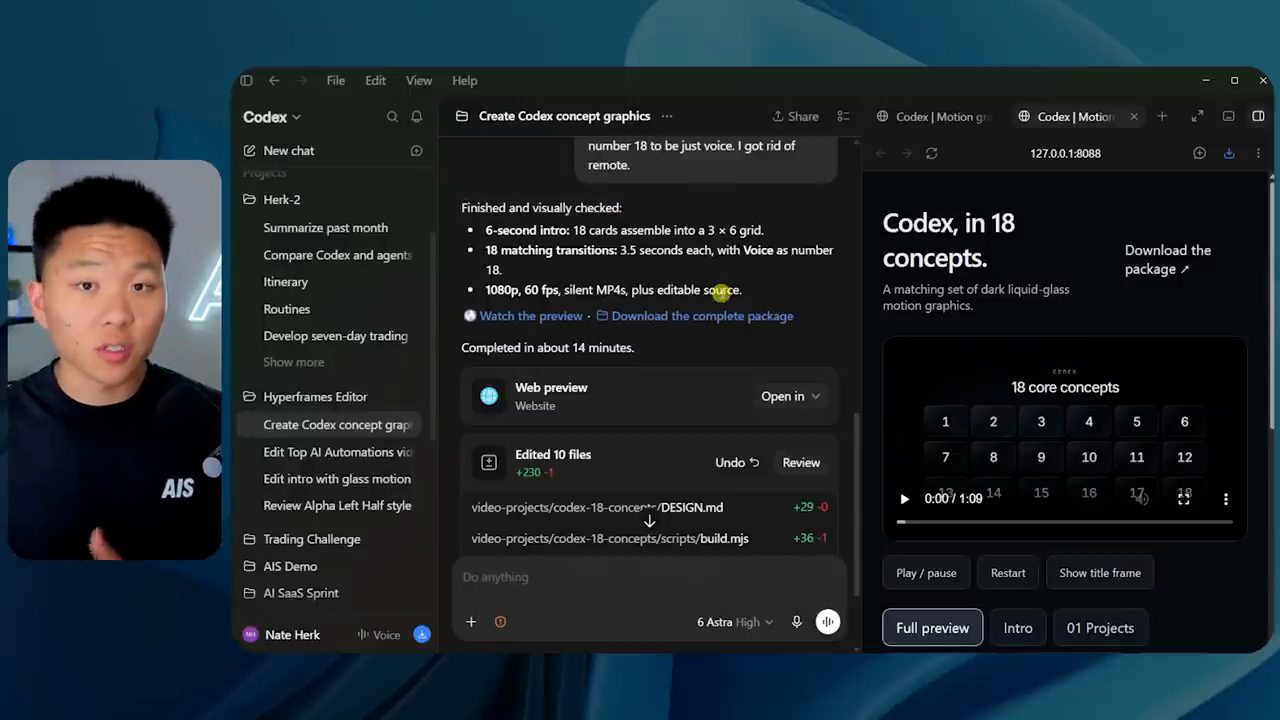Screen dimensions: 1280x720
Task: Select the 01 Projects preview option
Action: [1100, 628]
